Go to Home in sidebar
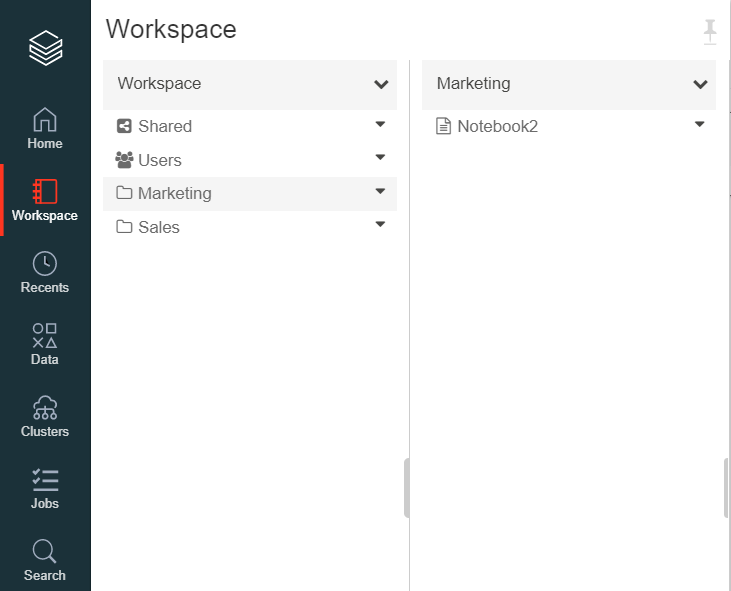 [x=45, y=121]
